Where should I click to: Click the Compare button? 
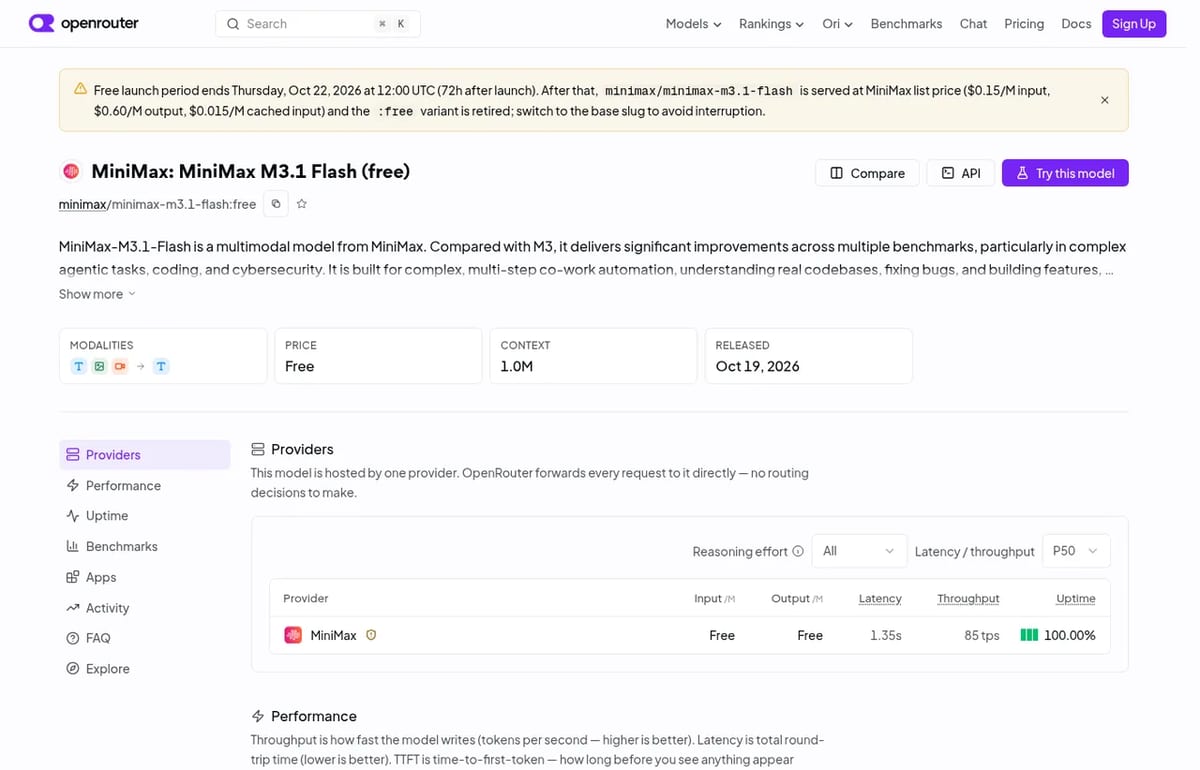coord(867,173)
